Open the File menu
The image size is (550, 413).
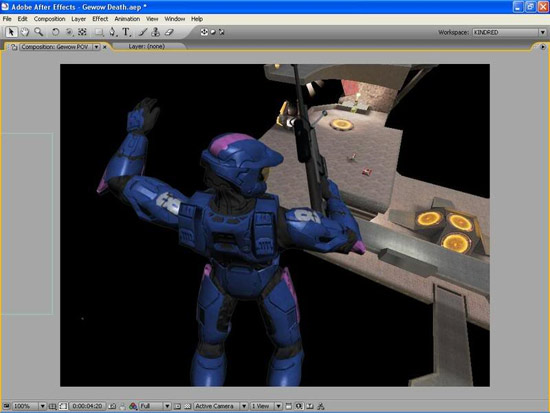point(7,19)
